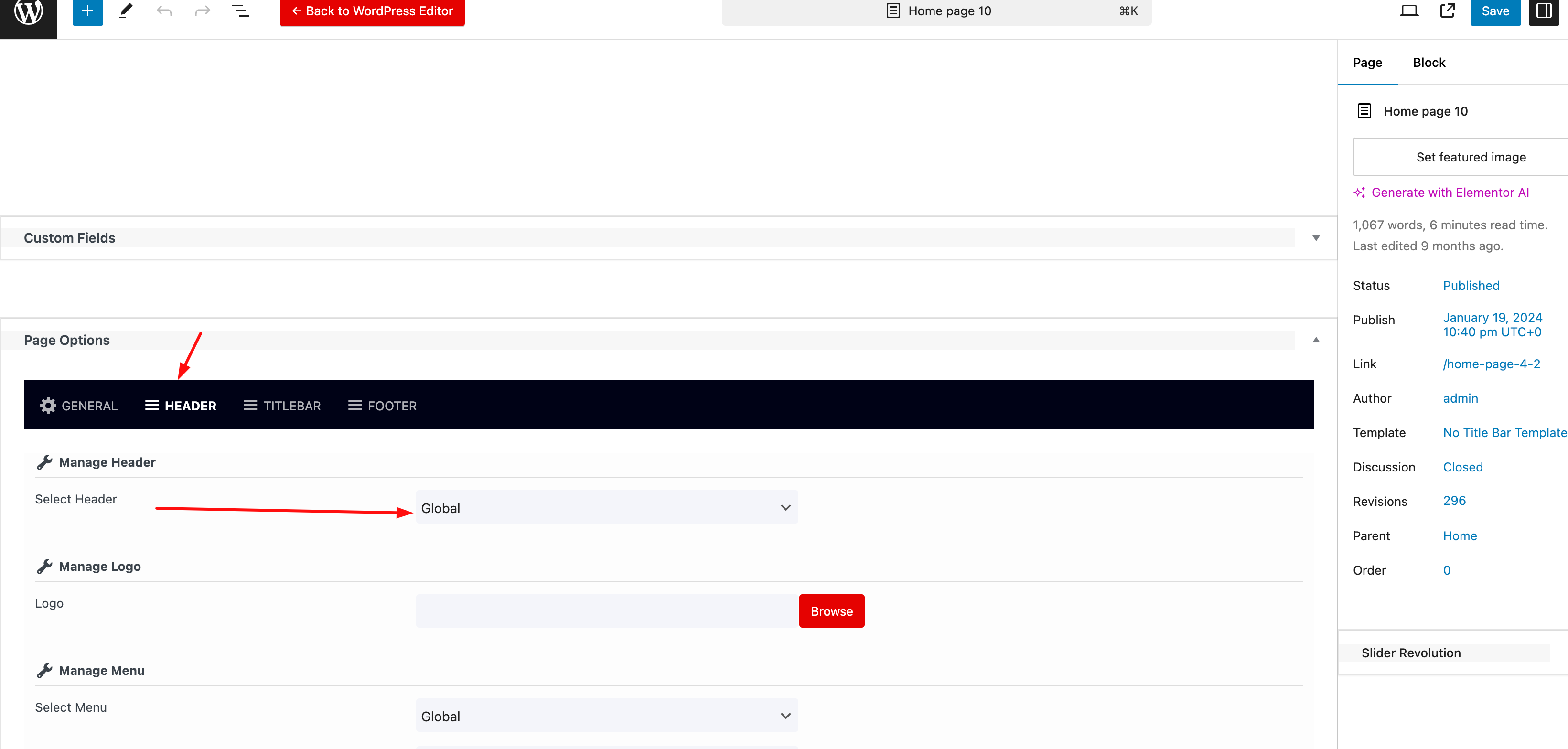Open the Document Overview list icon
The height and width of the screenshot is (749, 1568).
pos(241,11)
